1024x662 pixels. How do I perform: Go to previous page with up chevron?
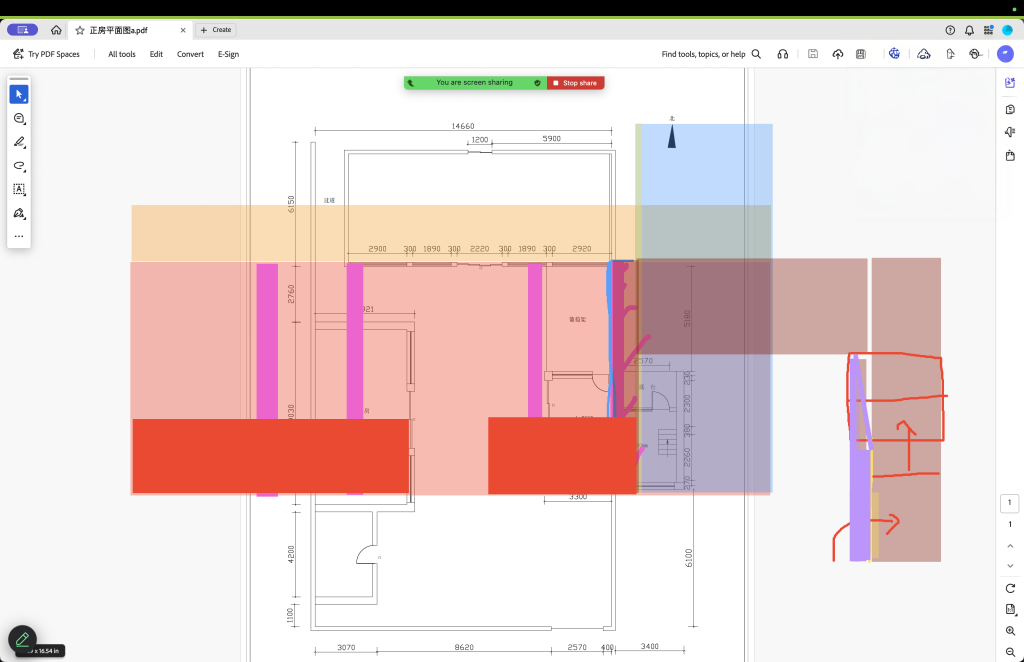click(x=1010, y=546)
